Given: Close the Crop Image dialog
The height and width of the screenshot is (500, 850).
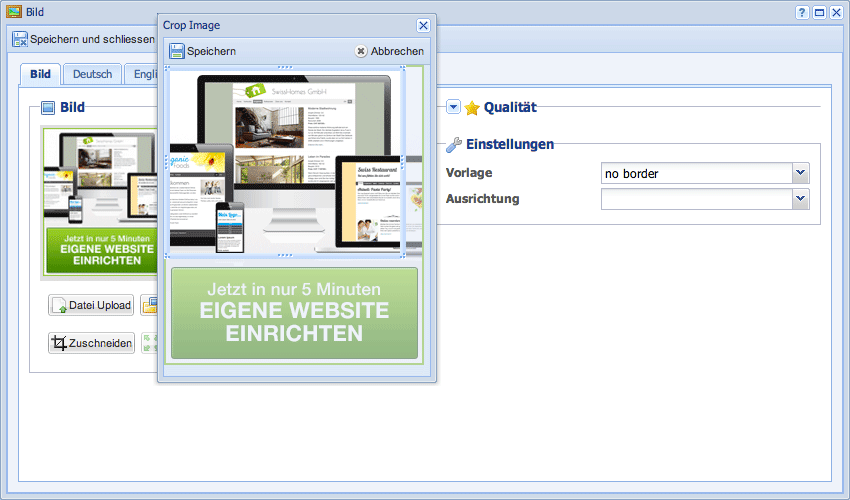Looking at the screenshot, I should coord(423,25).
